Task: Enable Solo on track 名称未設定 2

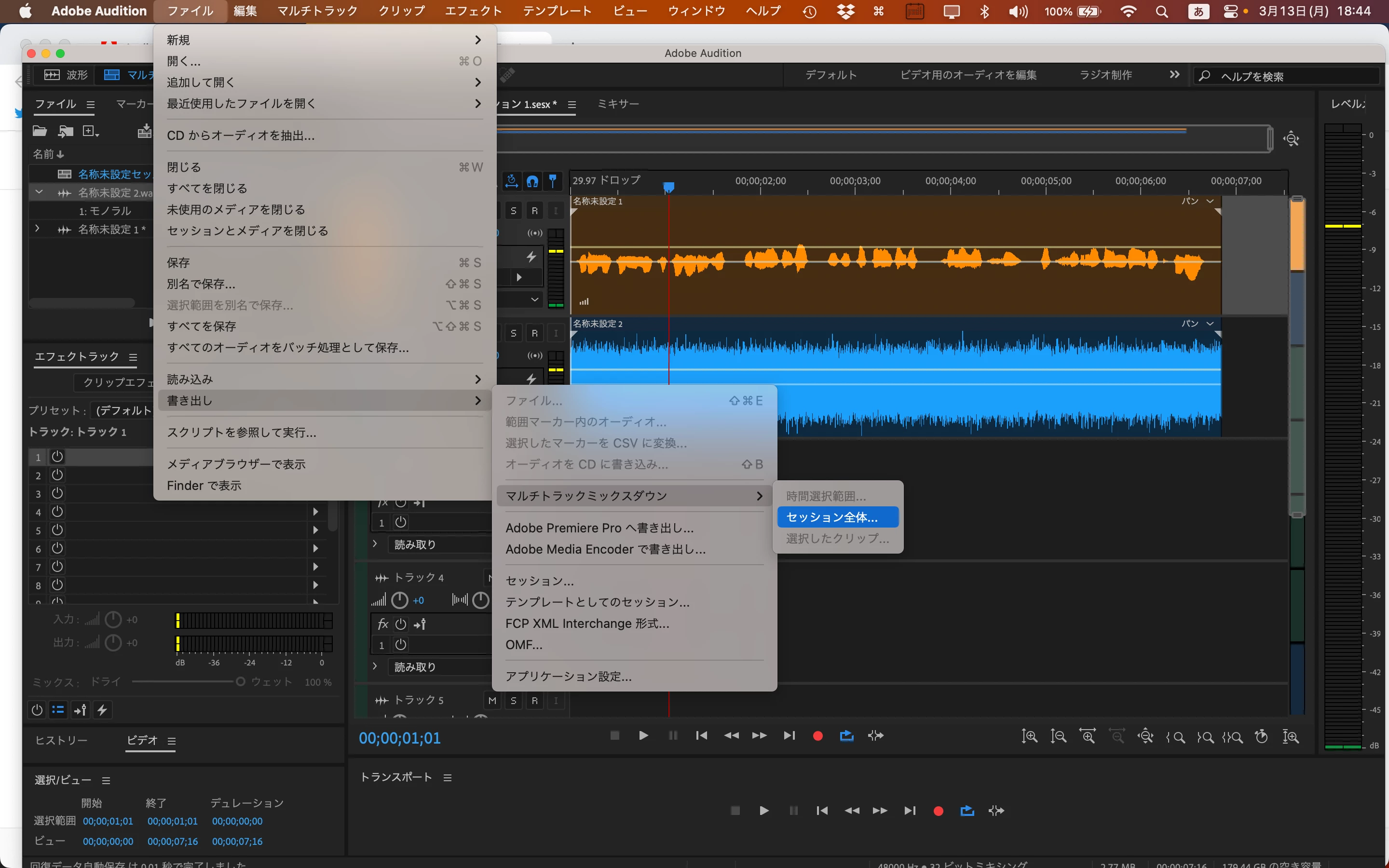Action: 513,333
